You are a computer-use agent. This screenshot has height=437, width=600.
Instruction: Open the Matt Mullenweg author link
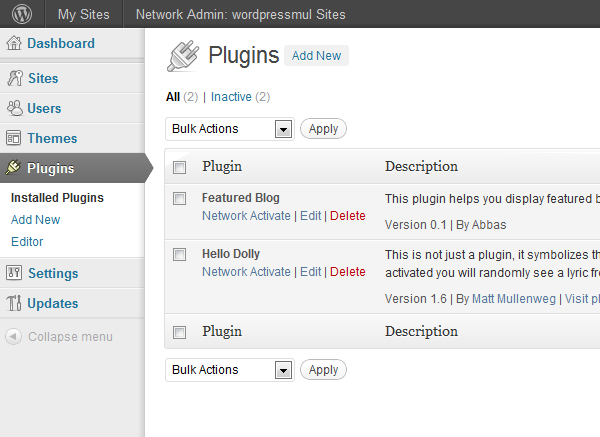coord(514,299)
